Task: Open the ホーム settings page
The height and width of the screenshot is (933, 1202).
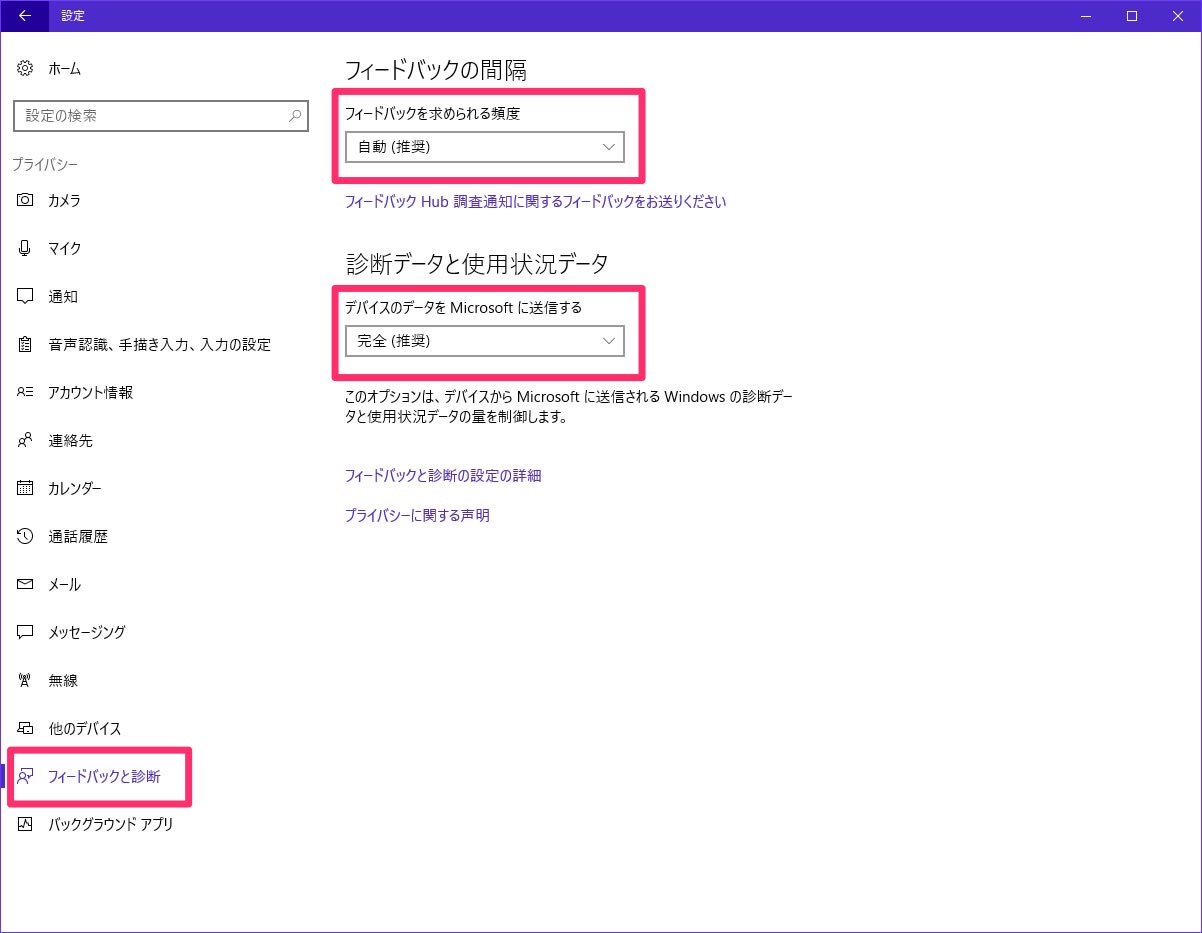Action: coord(65,69)
